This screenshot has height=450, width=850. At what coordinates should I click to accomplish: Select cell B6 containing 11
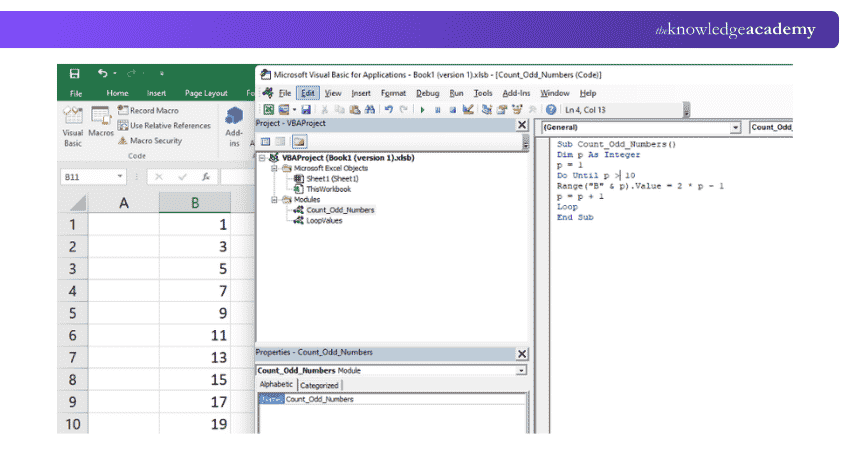tap(195, 336)
